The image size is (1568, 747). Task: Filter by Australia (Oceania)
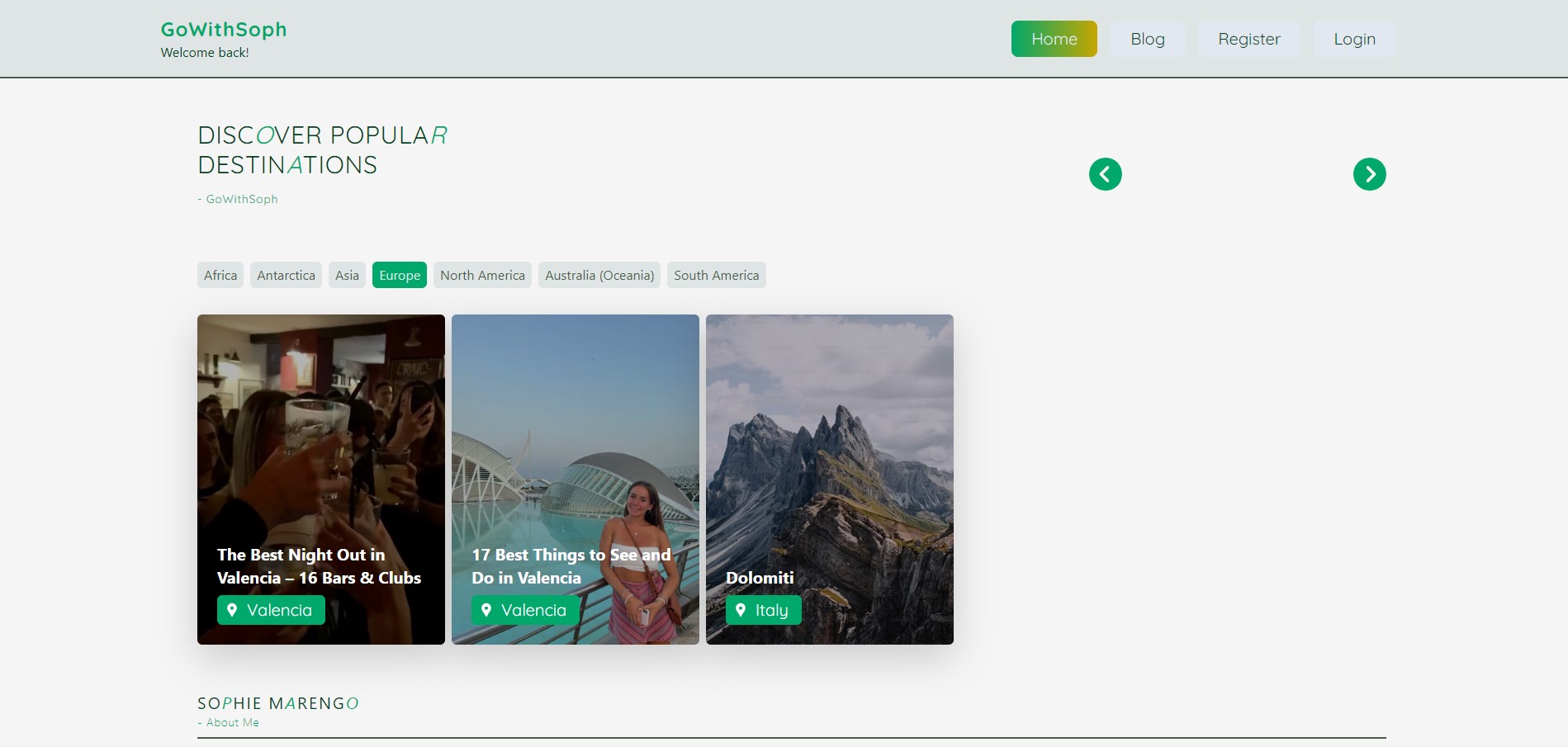599,275
